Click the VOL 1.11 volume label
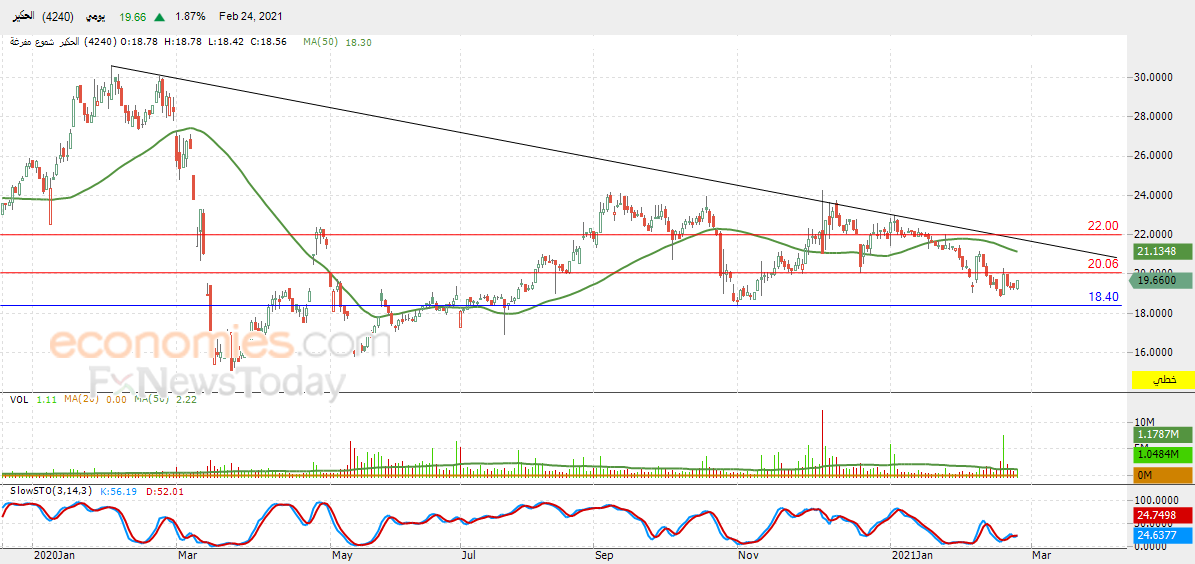This screenshot has height=564, width=1195. click(34, 399)
